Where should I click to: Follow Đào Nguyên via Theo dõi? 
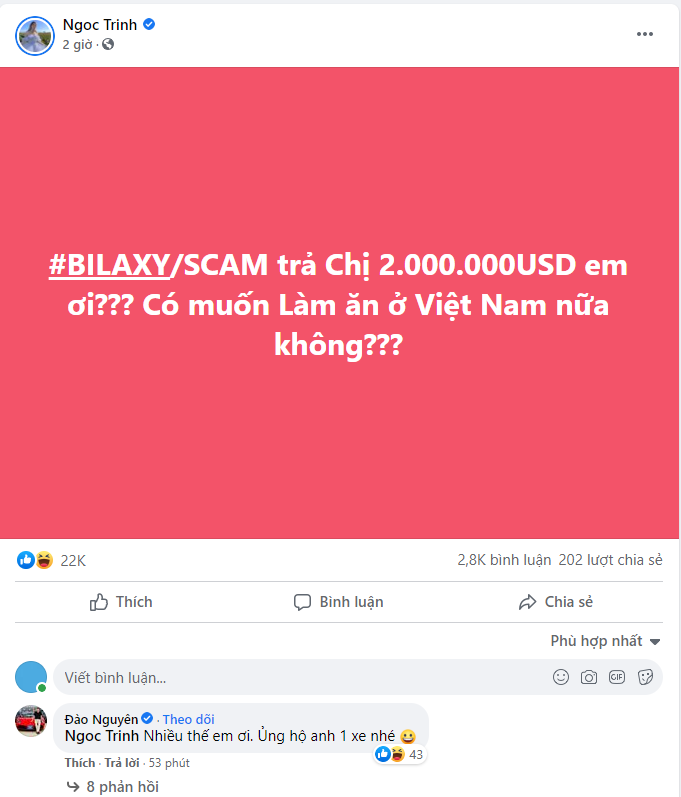(x=189, y=719)
